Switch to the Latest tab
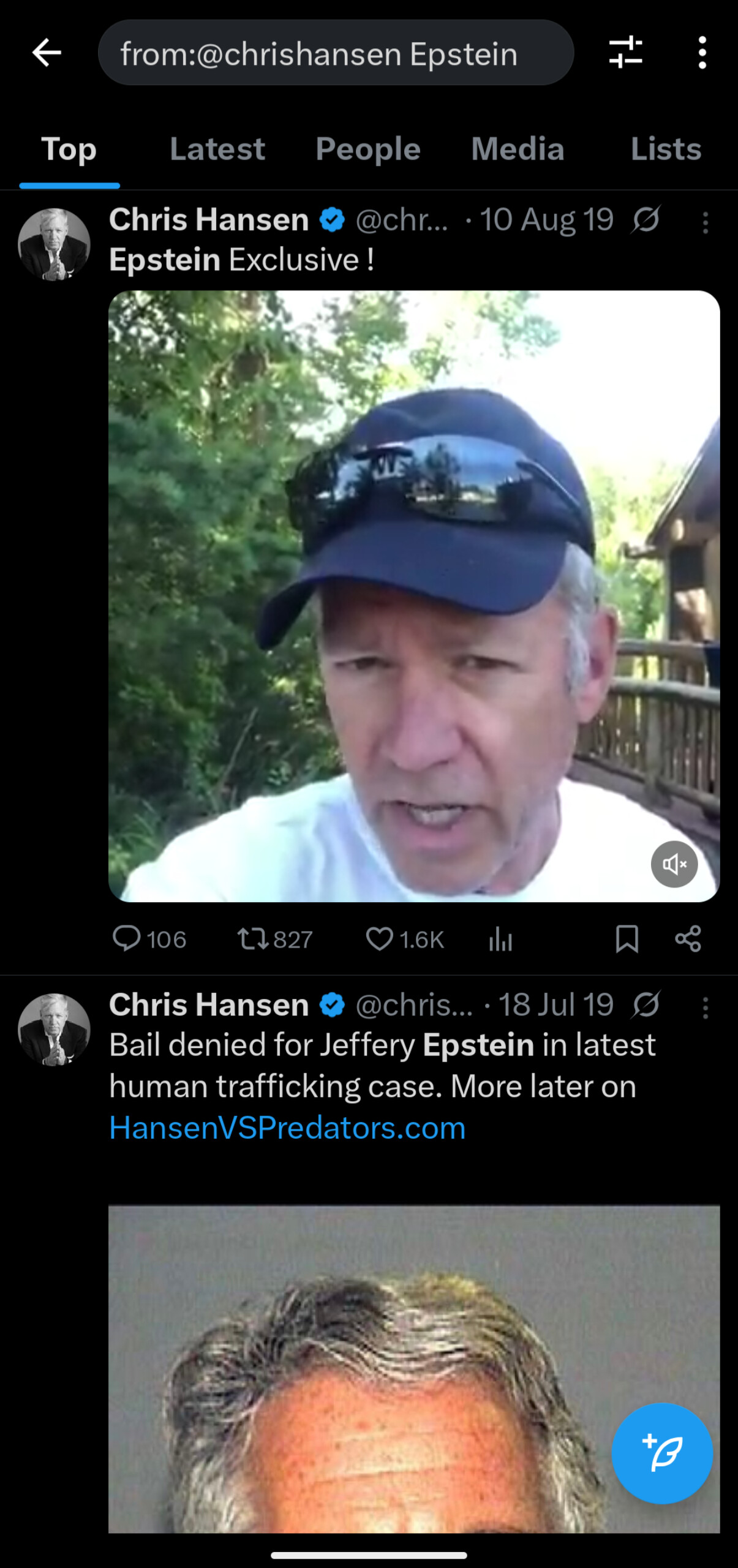Image resolution: width=738 pixels, height=1568 pixels. tap(217, 149)
